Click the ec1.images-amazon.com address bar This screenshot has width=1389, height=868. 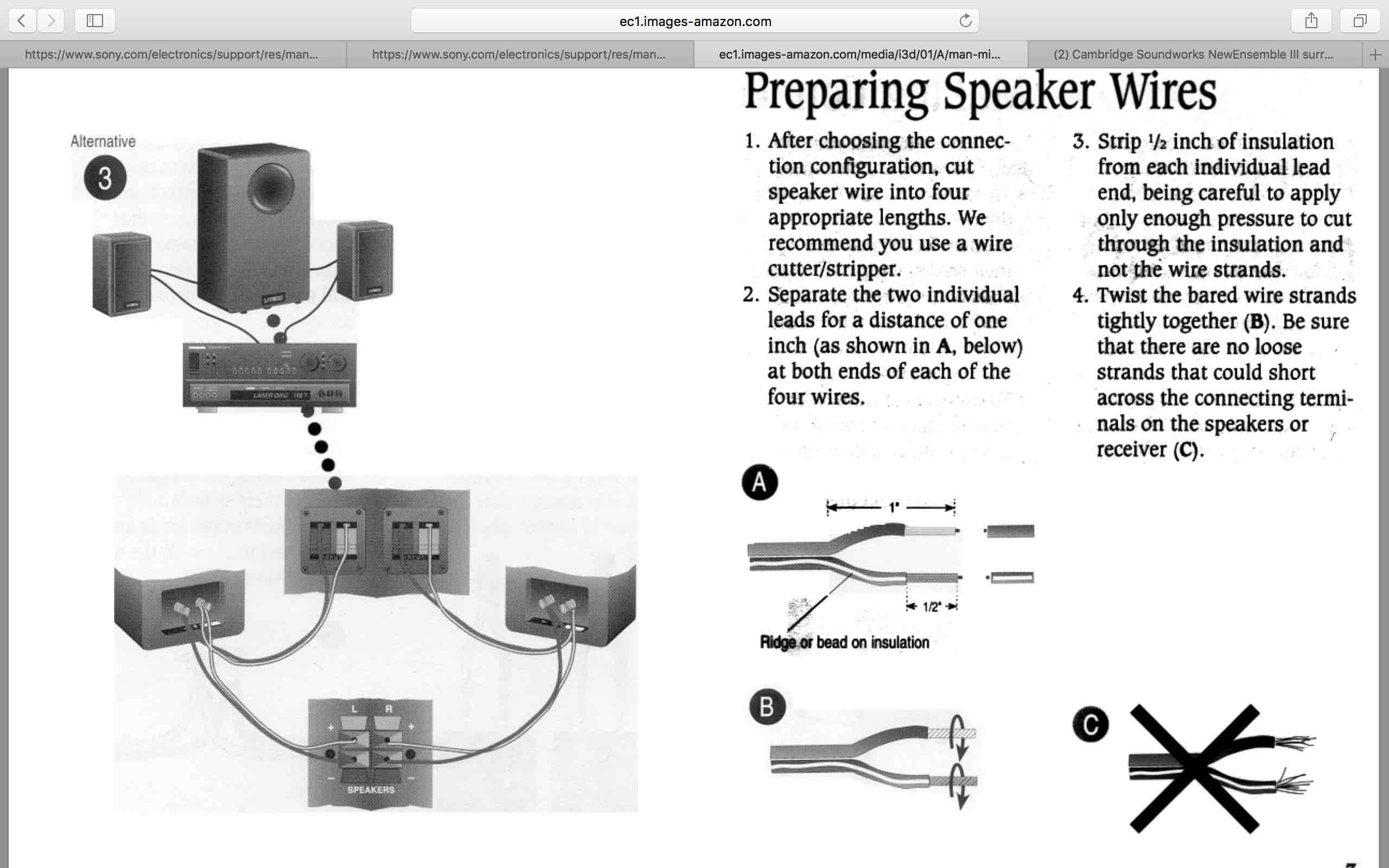point(694,21)
